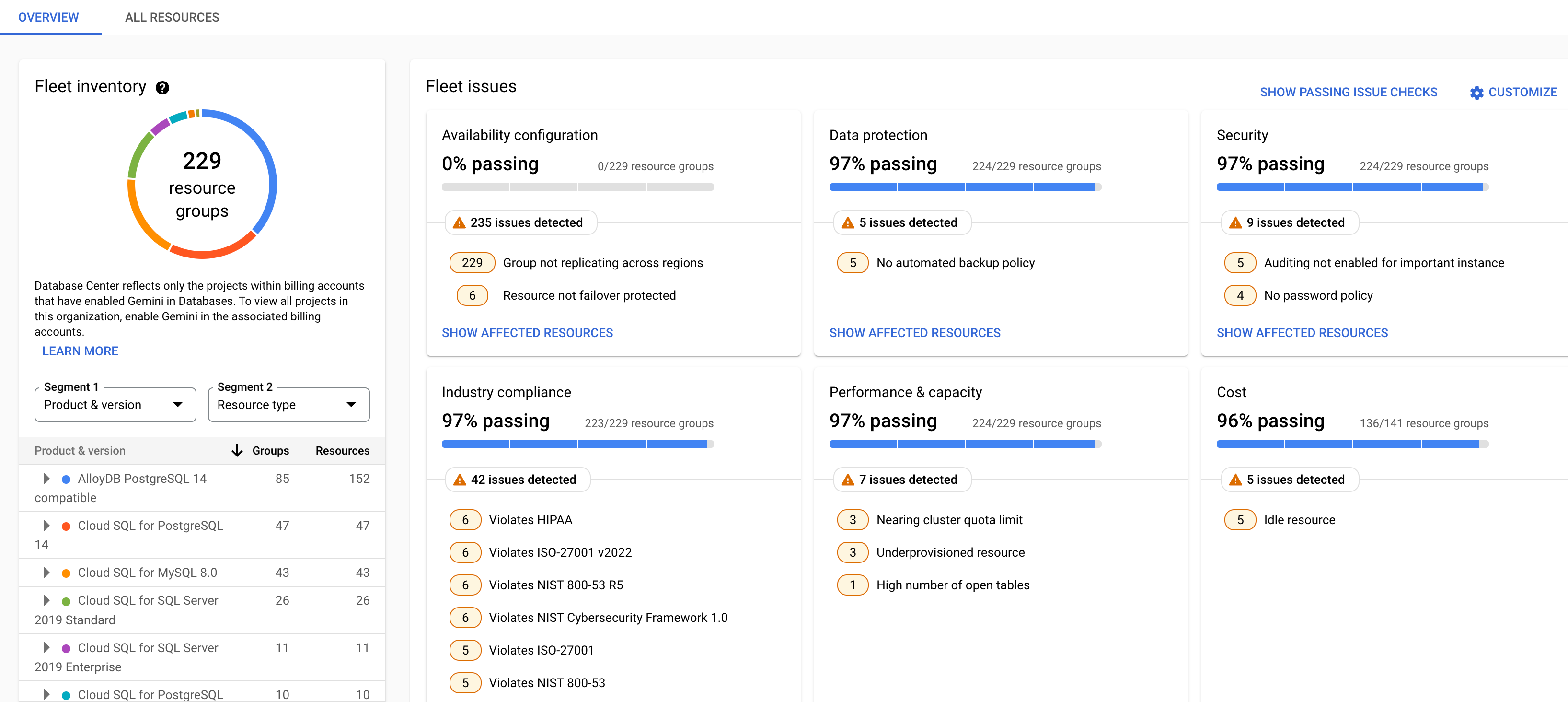The image size is (1568, 702).
Task: Expand Cloud SQL for PostgreSQL 14 row
Action: coord(48,525)
